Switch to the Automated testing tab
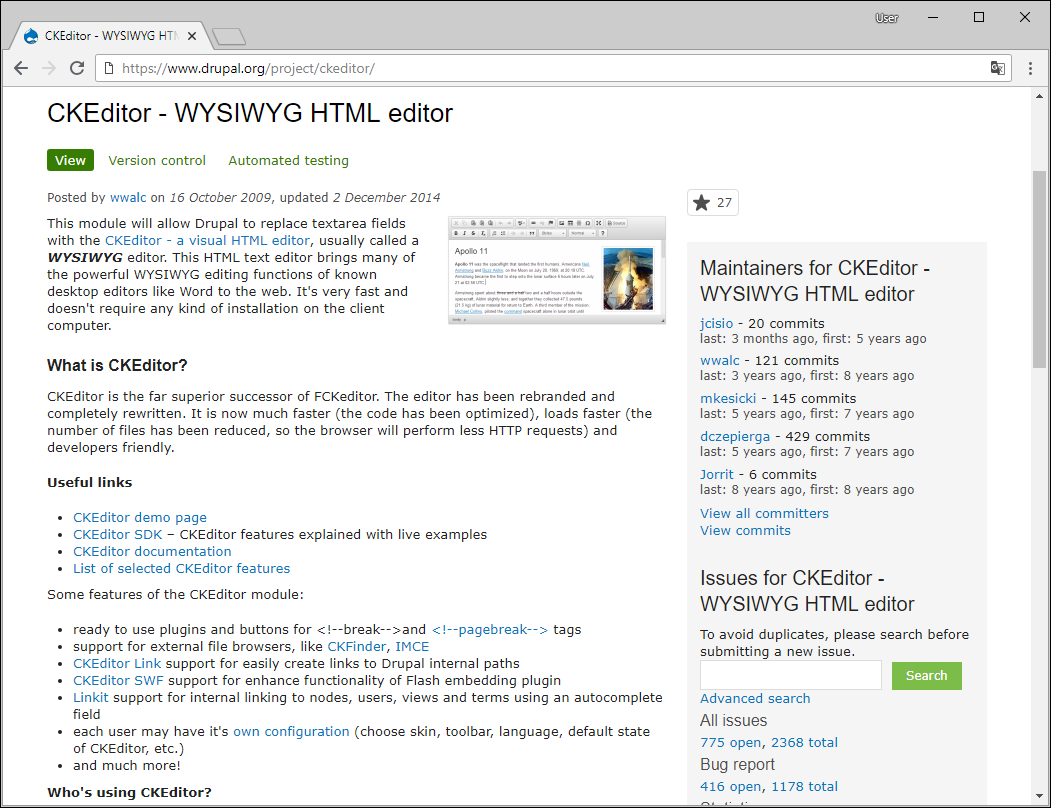This screenshot has width=1051, height=808. click(x=288, y=160)
